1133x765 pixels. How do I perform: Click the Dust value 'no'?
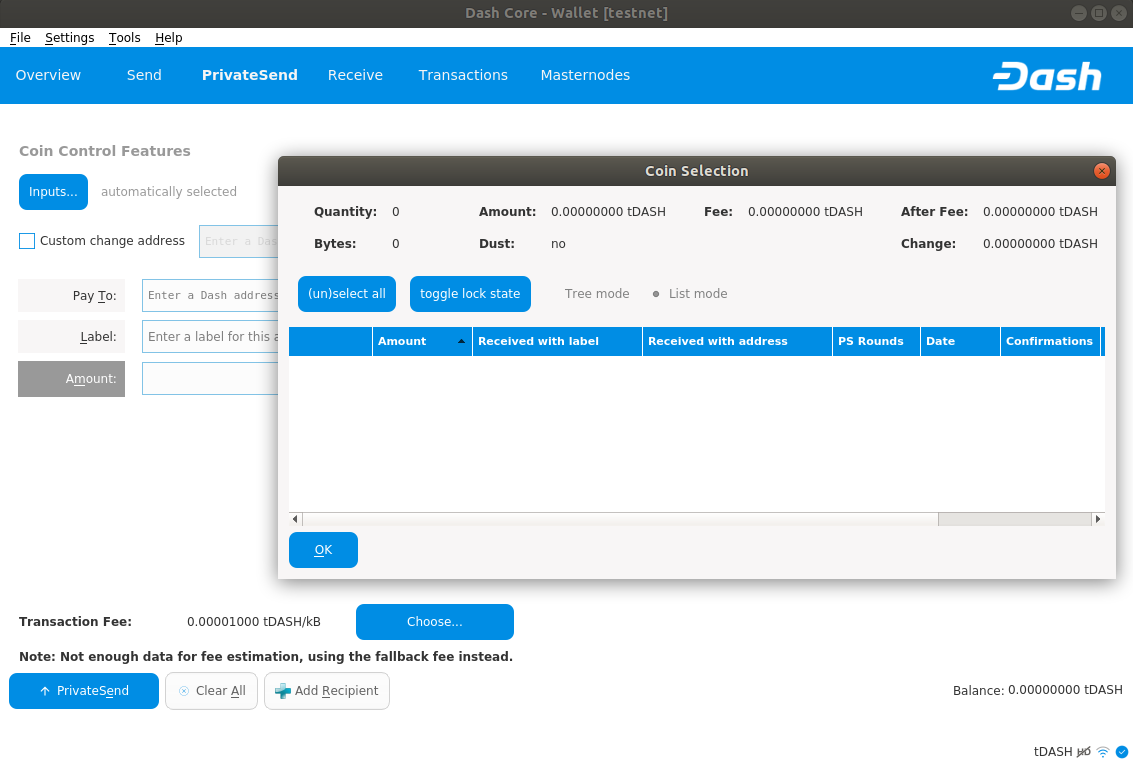pos(558,244)
